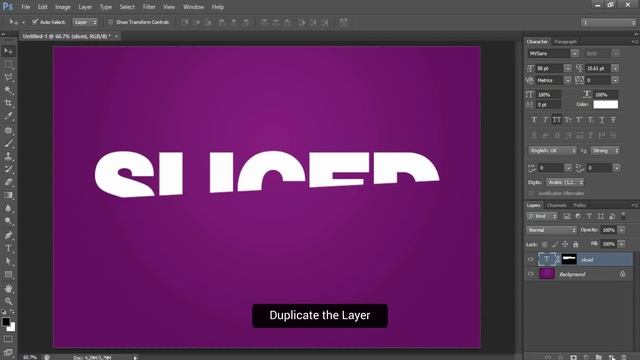Select the Lasso tool

pyautogui.click(x=8, y=77)
